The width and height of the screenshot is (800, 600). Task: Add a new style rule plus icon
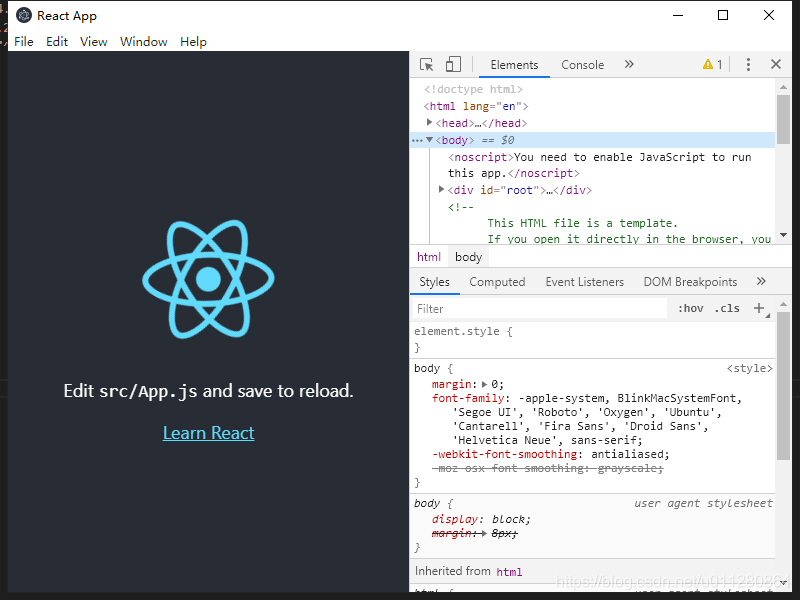(759, 308)
